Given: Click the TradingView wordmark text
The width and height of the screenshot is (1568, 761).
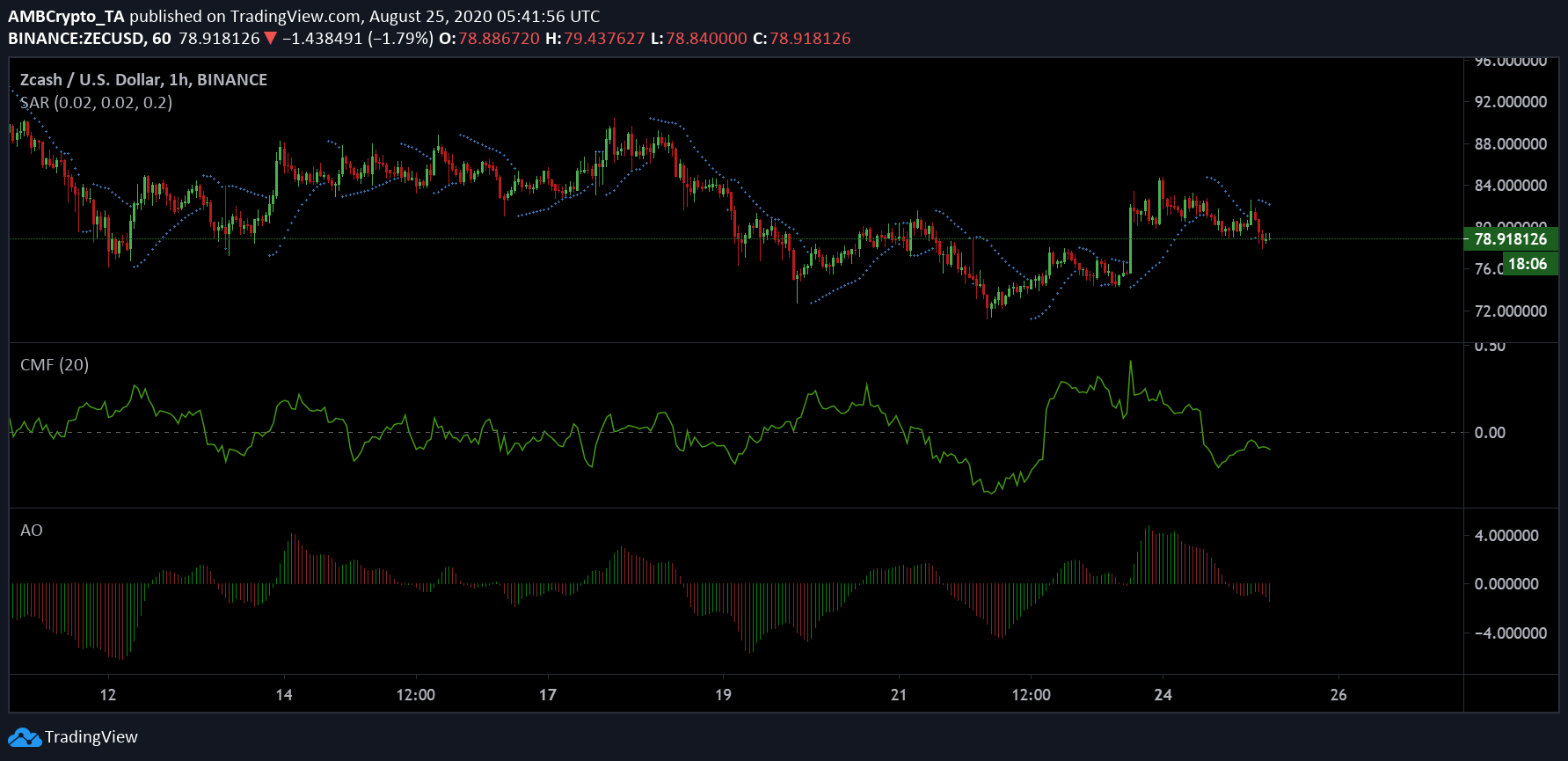Looking at the screenshot, I should pyautogui.click(x=91, y=737).
